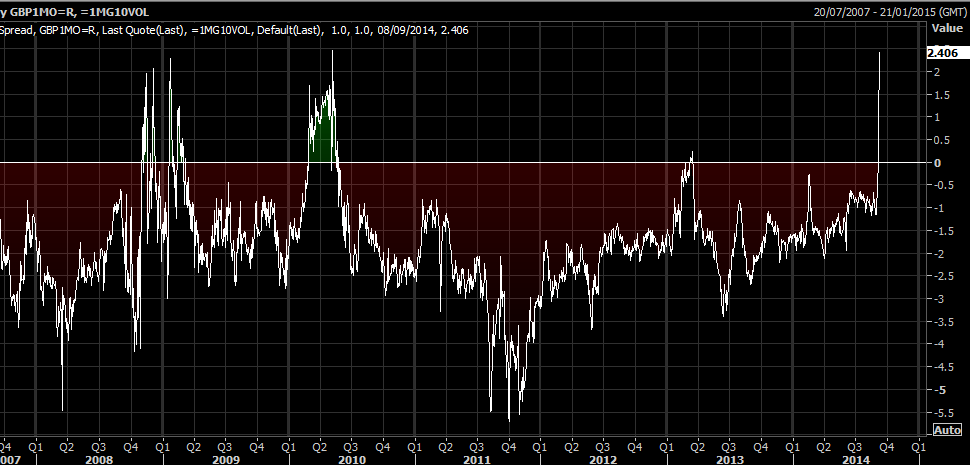The height and width of the screenshot is (465, 970).
Task: Click the -3 label on value axis
Action: [939, 299]
